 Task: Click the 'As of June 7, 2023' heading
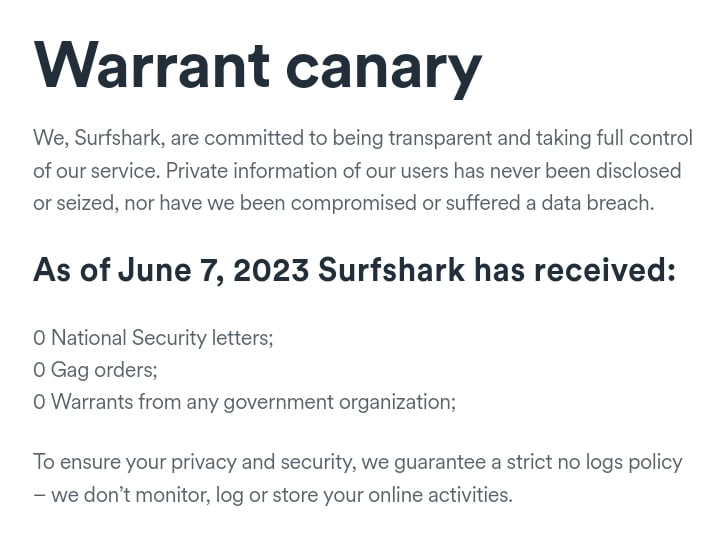pyautogui.click(x=354, y=270)
